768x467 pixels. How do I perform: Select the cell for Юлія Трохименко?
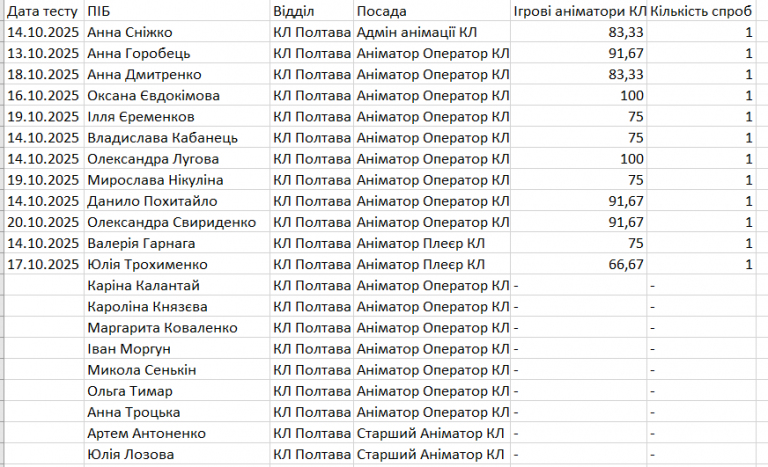[147, 264]
